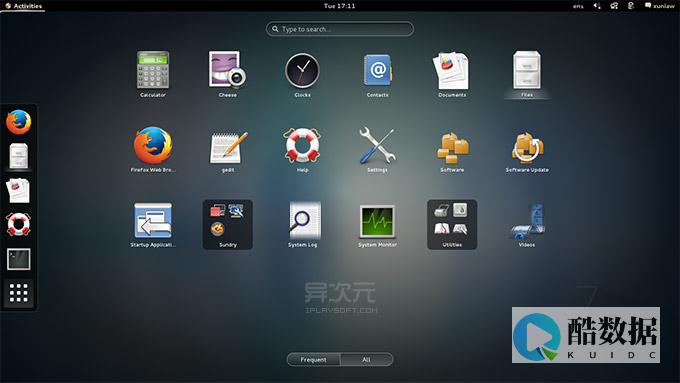Click the Firefox icon in the dash

pyautogui.click(x=19, y=122)
